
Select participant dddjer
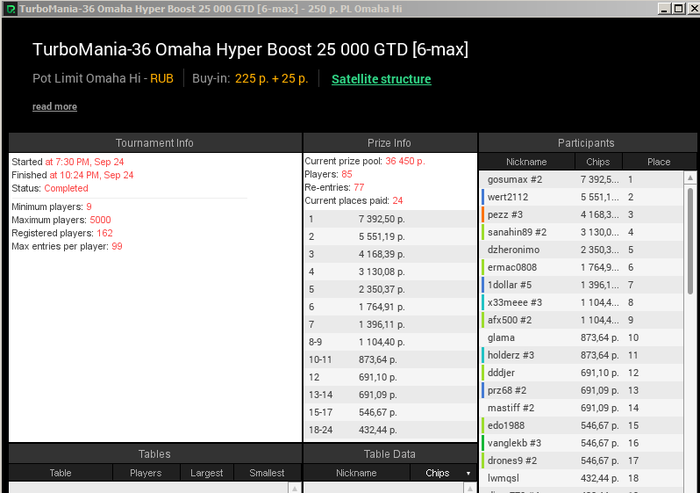tap(581, 373)
